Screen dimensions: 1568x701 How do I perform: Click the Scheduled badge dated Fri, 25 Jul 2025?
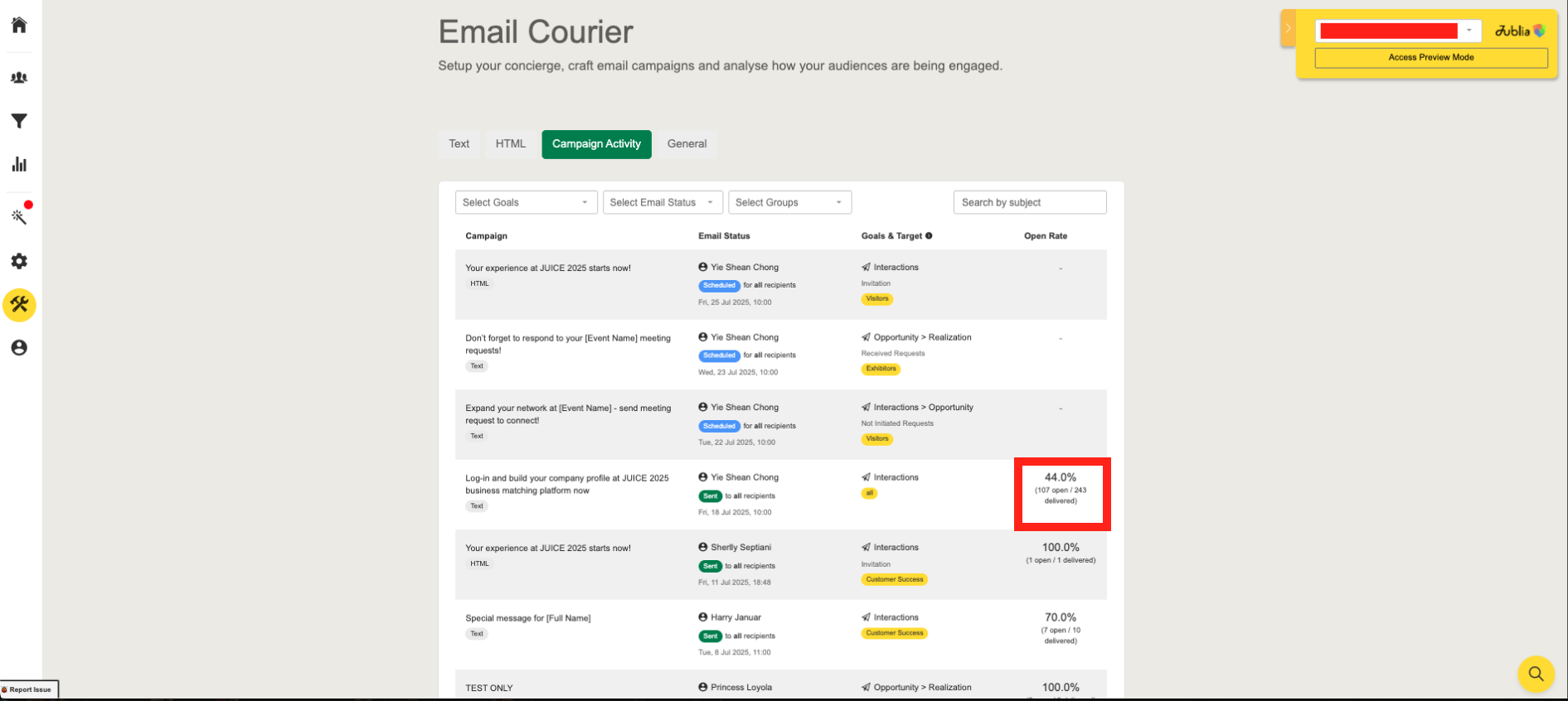tap(719, 285)
